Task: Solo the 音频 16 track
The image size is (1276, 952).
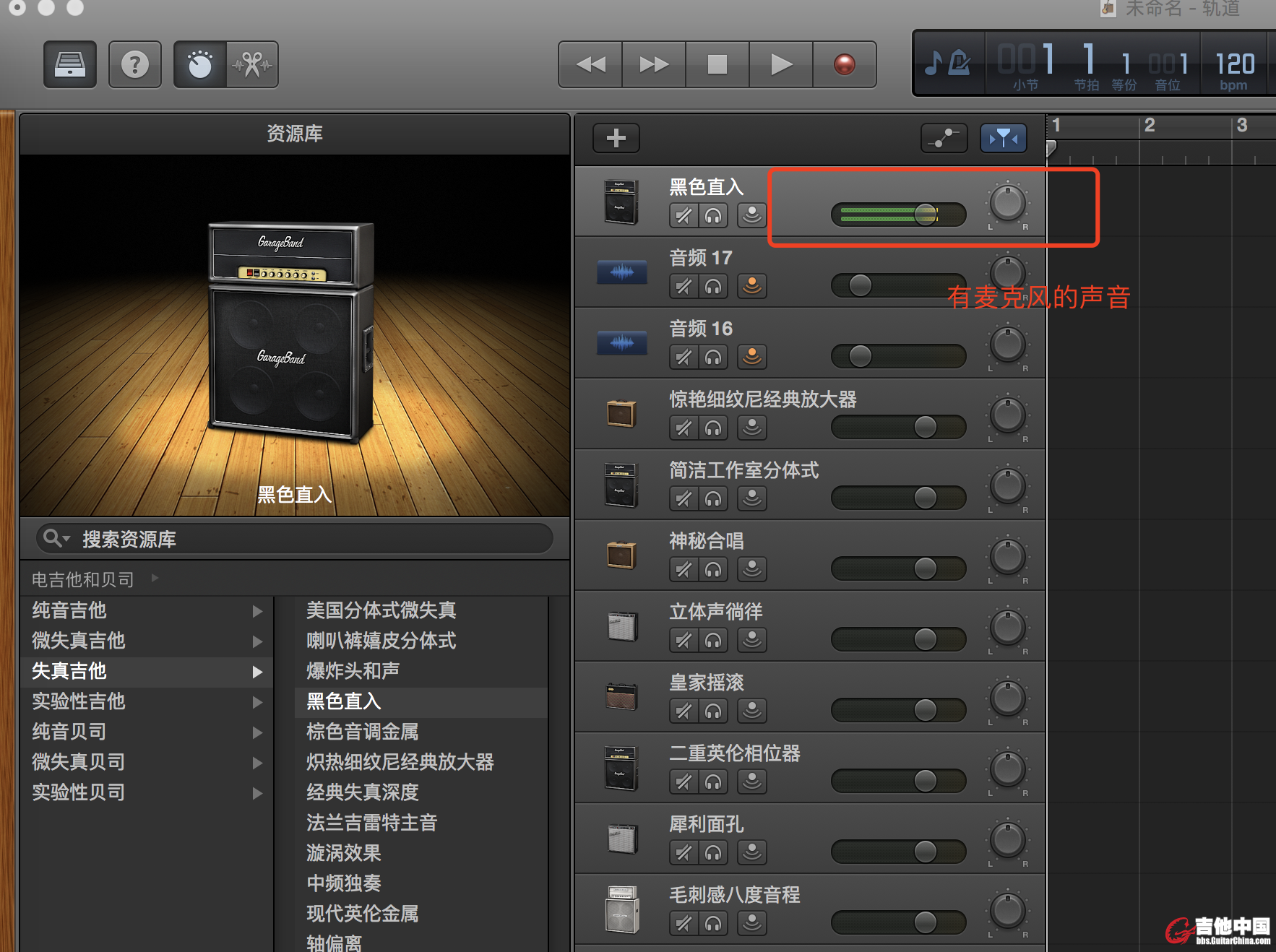Action: (x=713, y=357)
